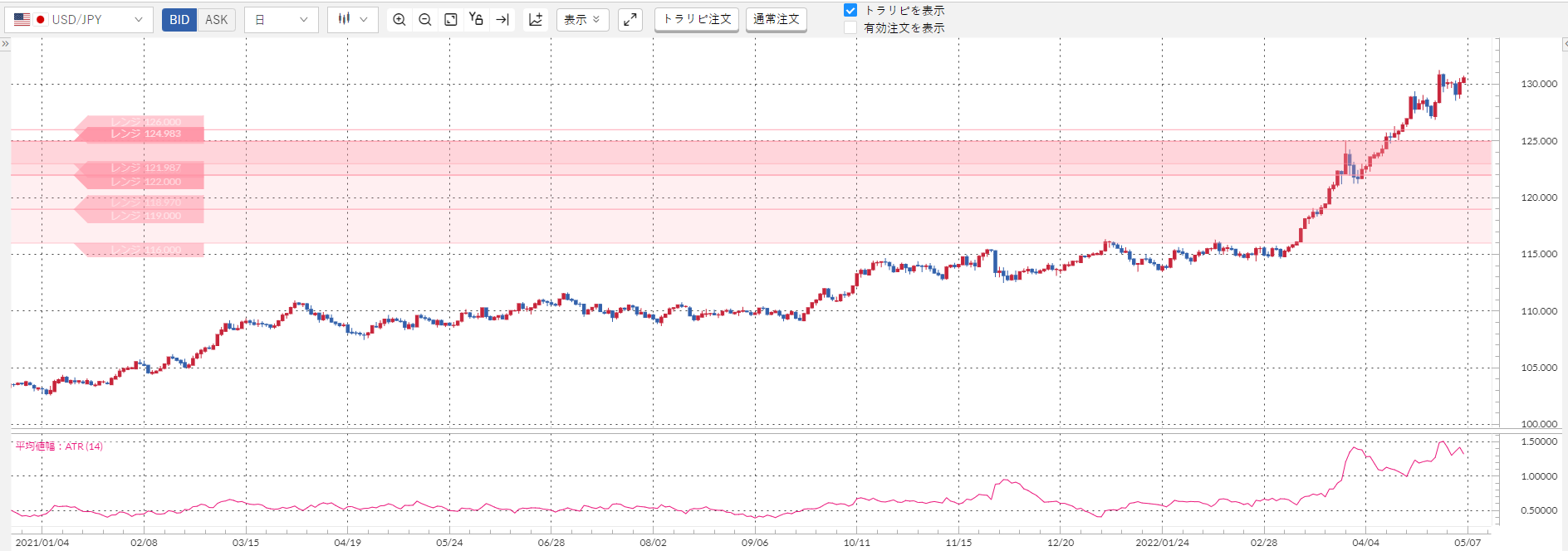Expand chart to fullscreen arrows icon
1568x551 pixels.
coord(630,19)
